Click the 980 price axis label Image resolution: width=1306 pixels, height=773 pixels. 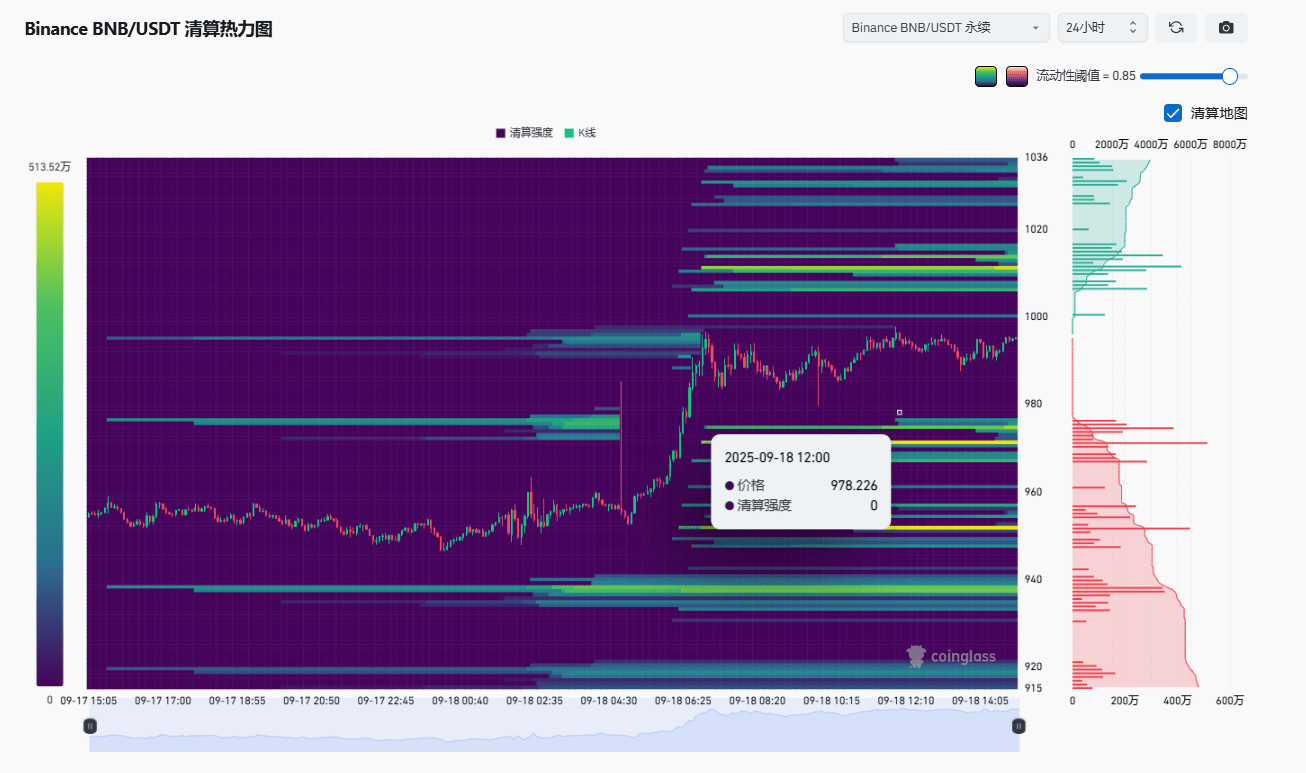point(1033,404)
